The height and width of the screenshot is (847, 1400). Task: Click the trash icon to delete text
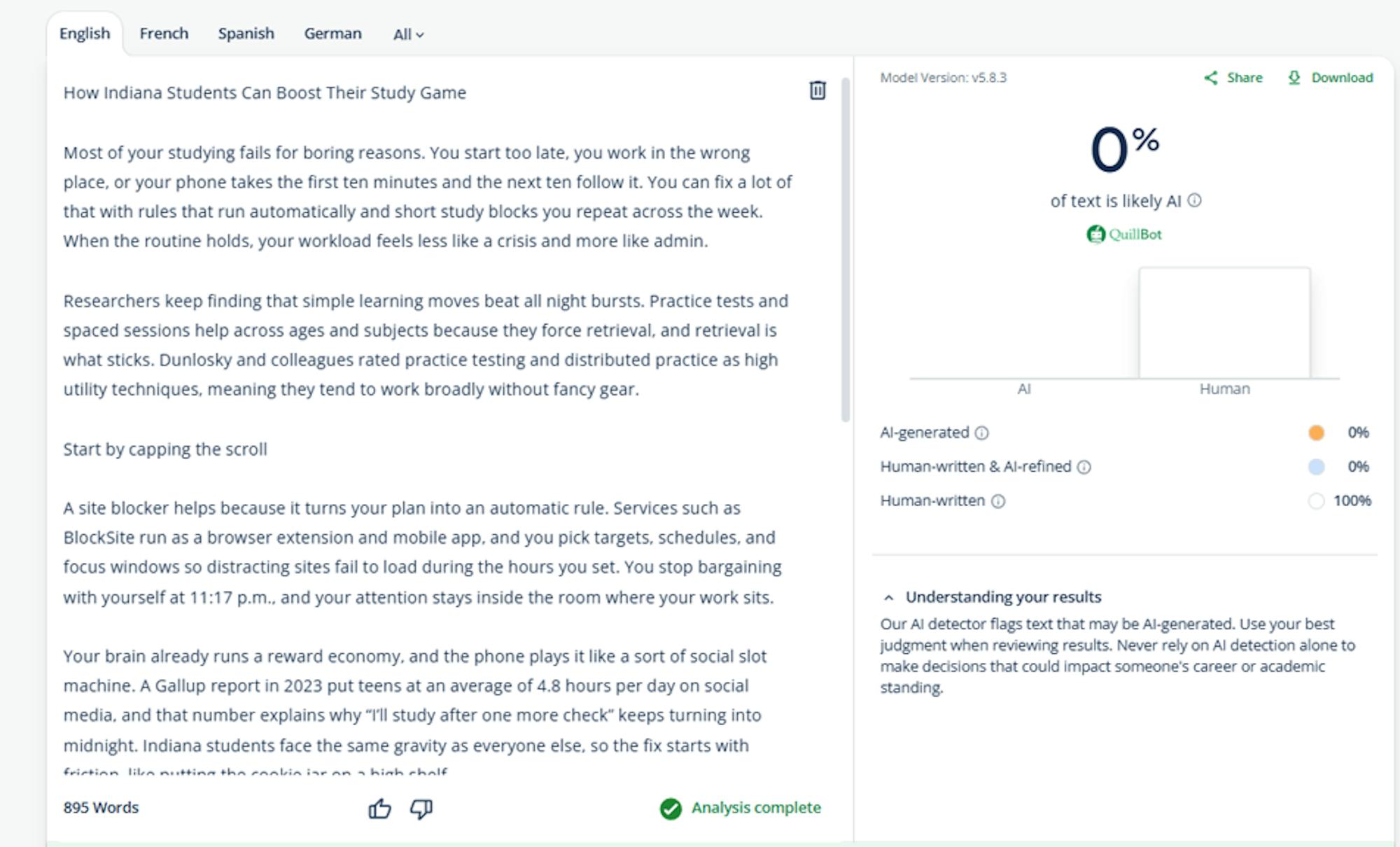click(817, 90)
